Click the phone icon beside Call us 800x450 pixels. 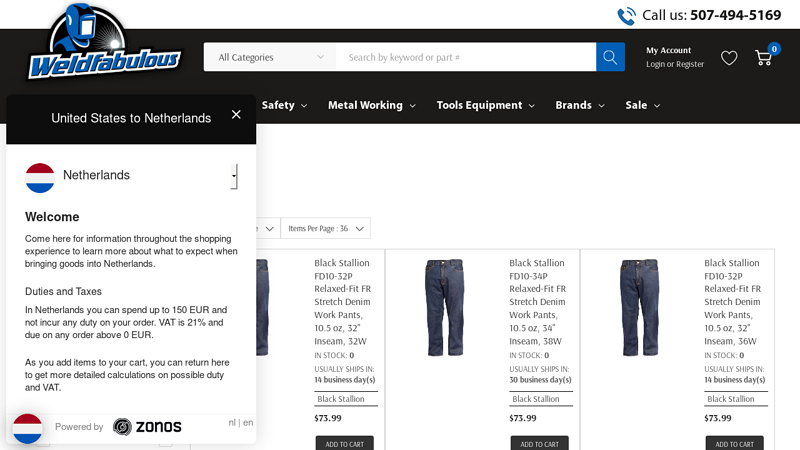pos(627,16)
